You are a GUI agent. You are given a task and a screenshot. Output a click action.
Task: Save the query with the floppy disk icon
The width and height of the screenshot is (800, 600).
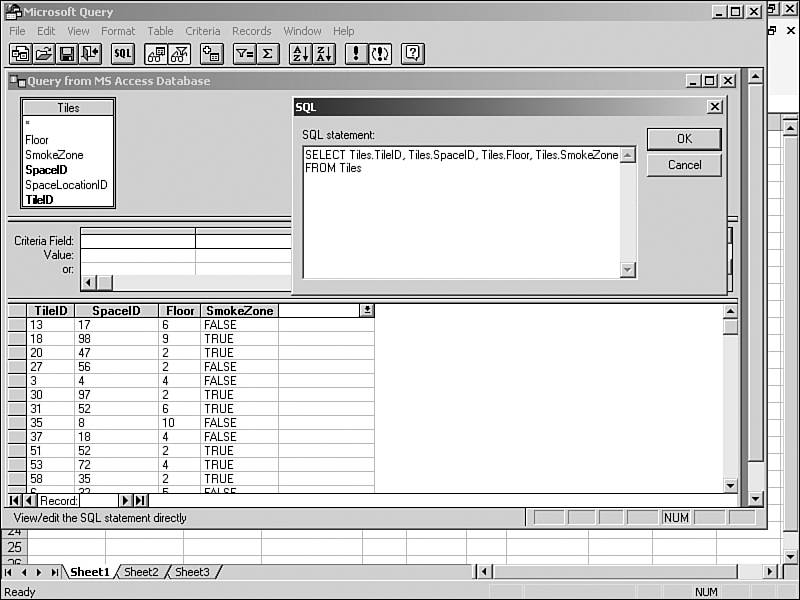pos(67,54)
